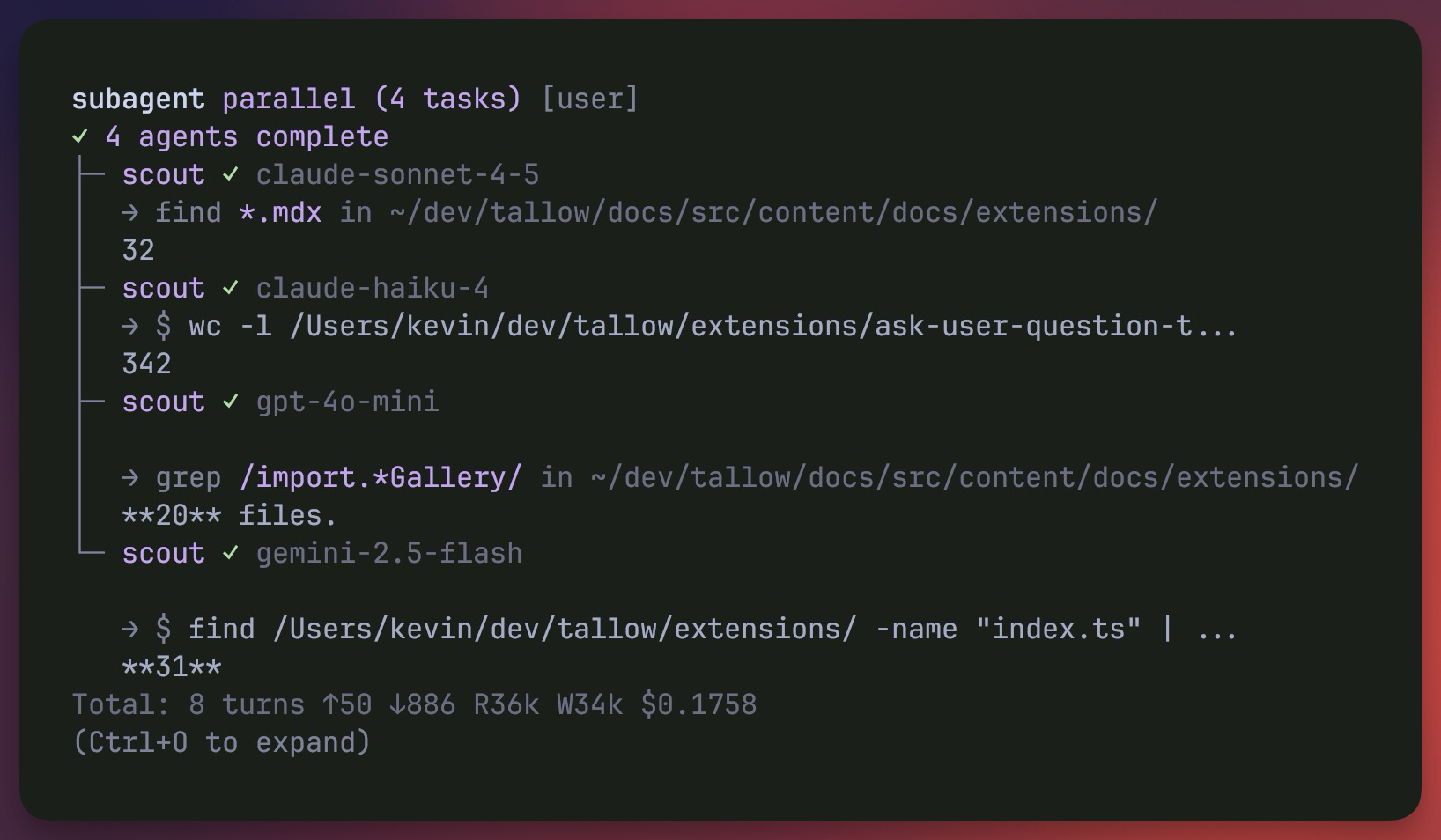Click the ~/dev/tallow/docs/src/content/docs/extensions/ path after '*.mdx in'
Screen dimensions: 1441x840
coord(773,212)
